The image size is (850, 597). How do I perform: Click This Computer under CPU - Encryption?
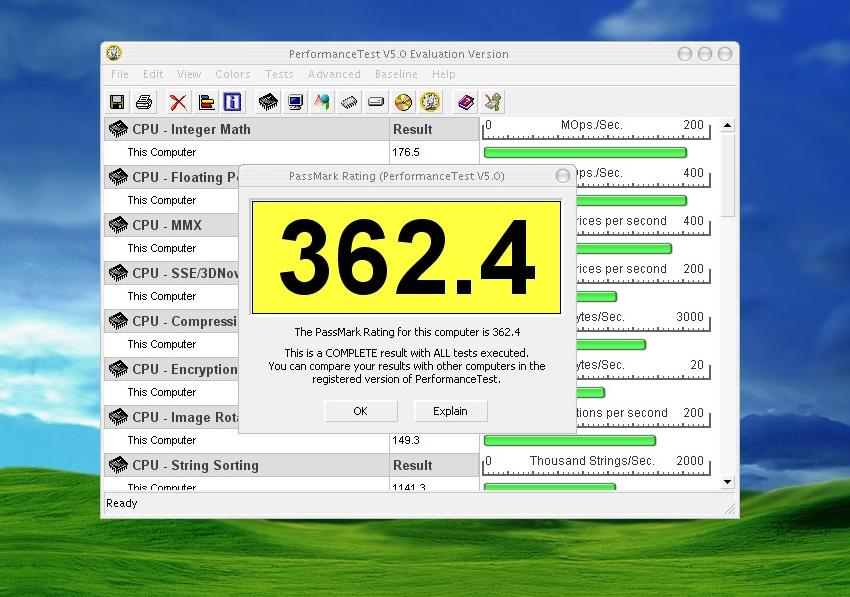162,392
